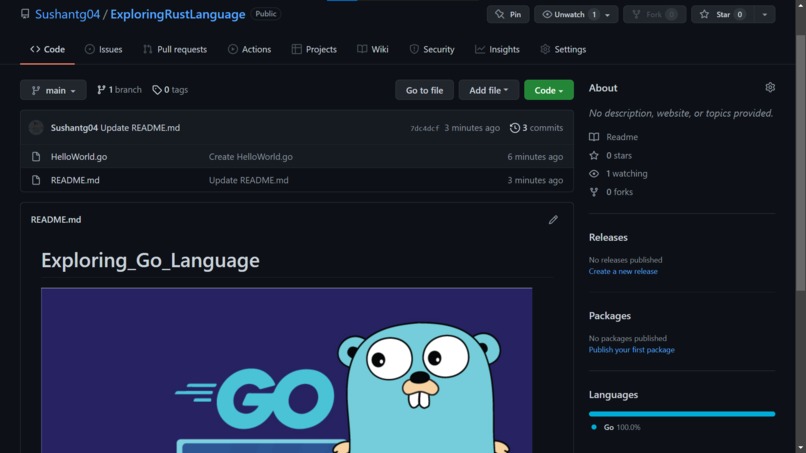
Task: View the 0 tags link
Action: coord(170,89)
